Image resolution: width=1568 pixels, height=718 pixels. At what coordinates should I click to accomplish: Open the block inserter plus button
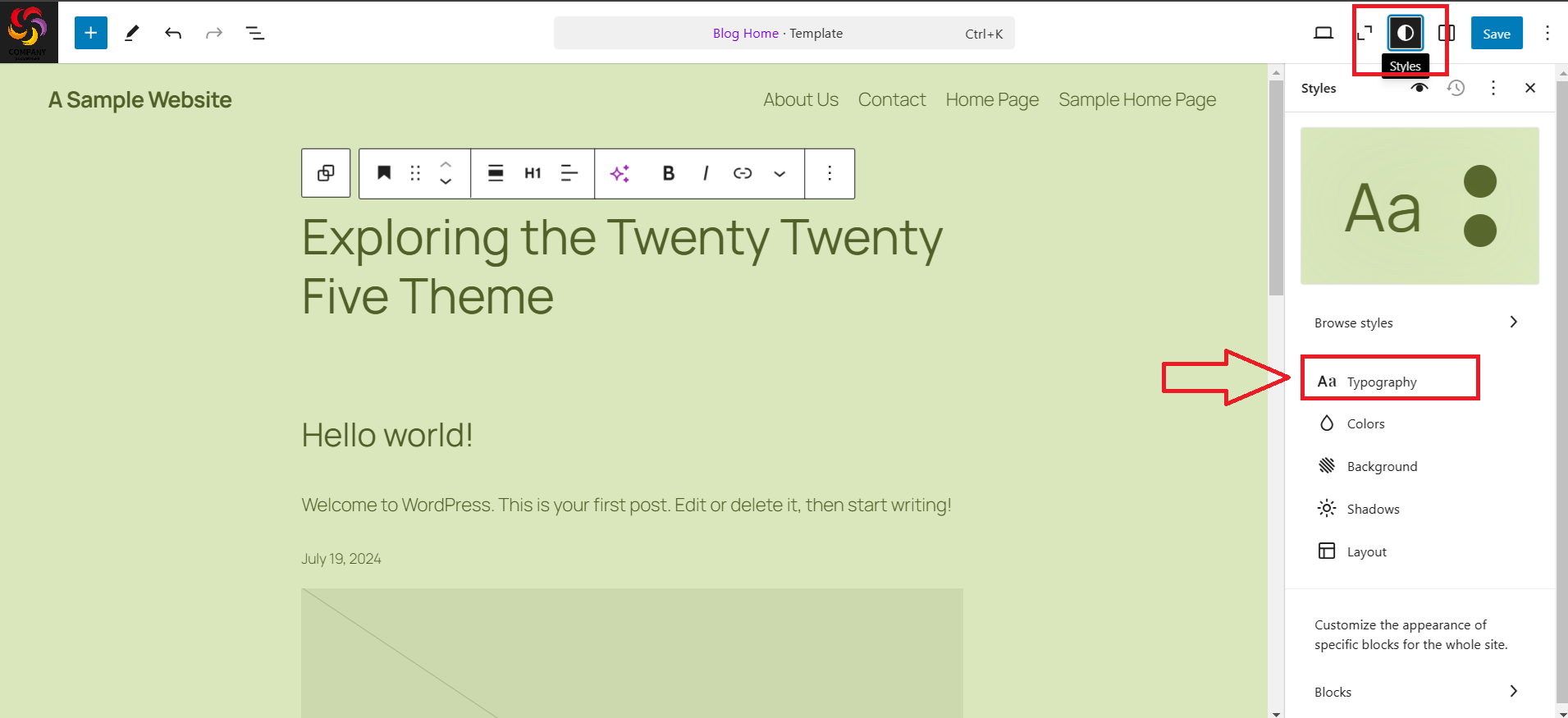(x=91, y=33)
